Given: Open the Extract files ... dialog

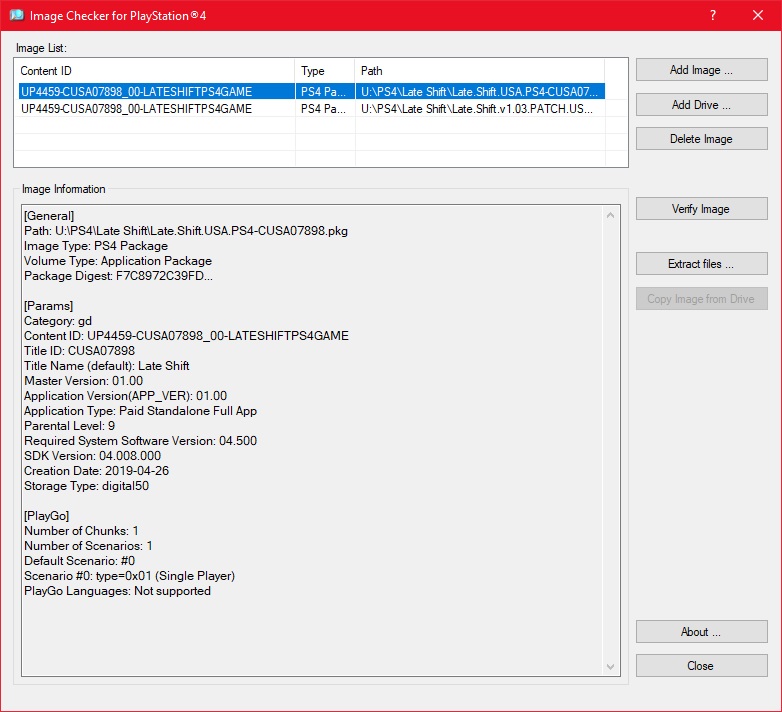Looking at the screenshot, I should coord(701,264).
